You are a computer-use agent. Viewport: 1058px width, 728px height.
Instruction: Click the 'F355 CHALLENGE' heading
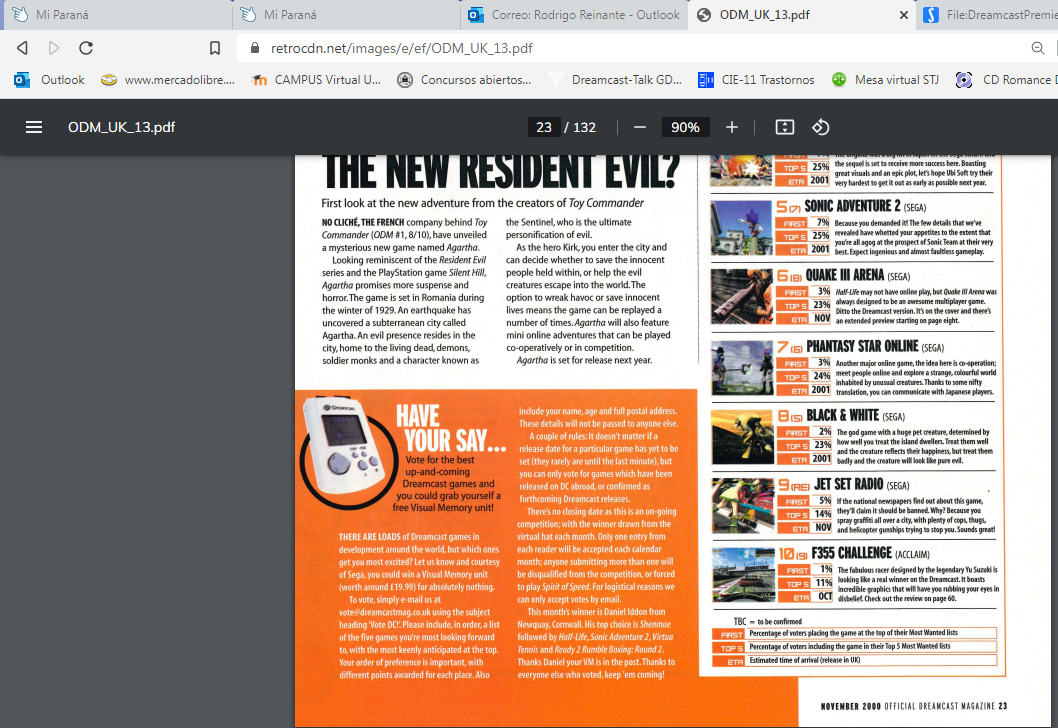(x=851, y=553)
